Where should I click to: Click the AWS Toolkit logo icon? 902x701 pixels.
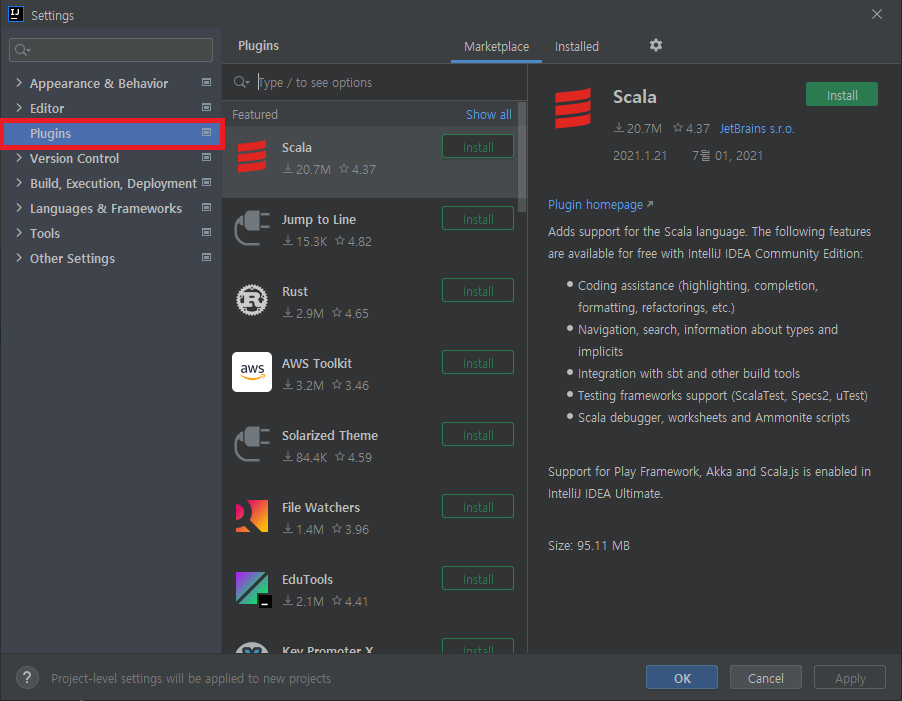tap(252, 372)
